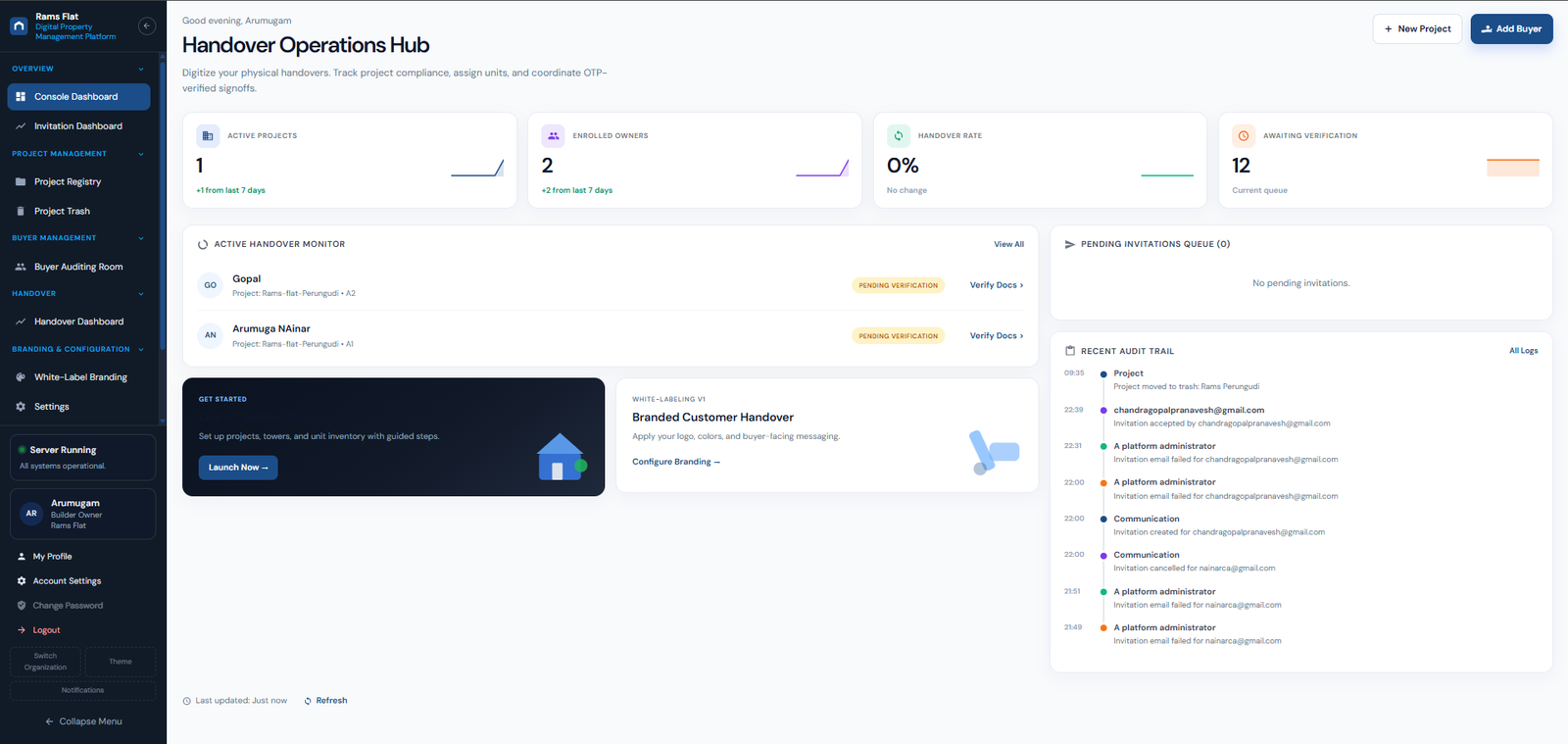Click the Pending Invitations paper-plane icon

(1070, 244)
